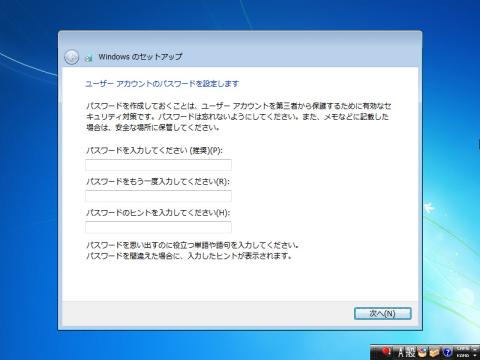
Task: Click the IME conversion mode '般' icon
Action: (410, 352)
